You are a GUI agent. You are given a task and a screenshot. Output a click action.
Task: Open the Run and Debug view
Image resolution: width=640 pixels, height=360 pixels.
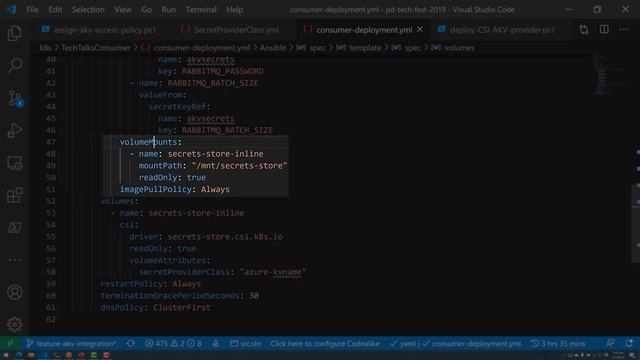pos(15,130)
